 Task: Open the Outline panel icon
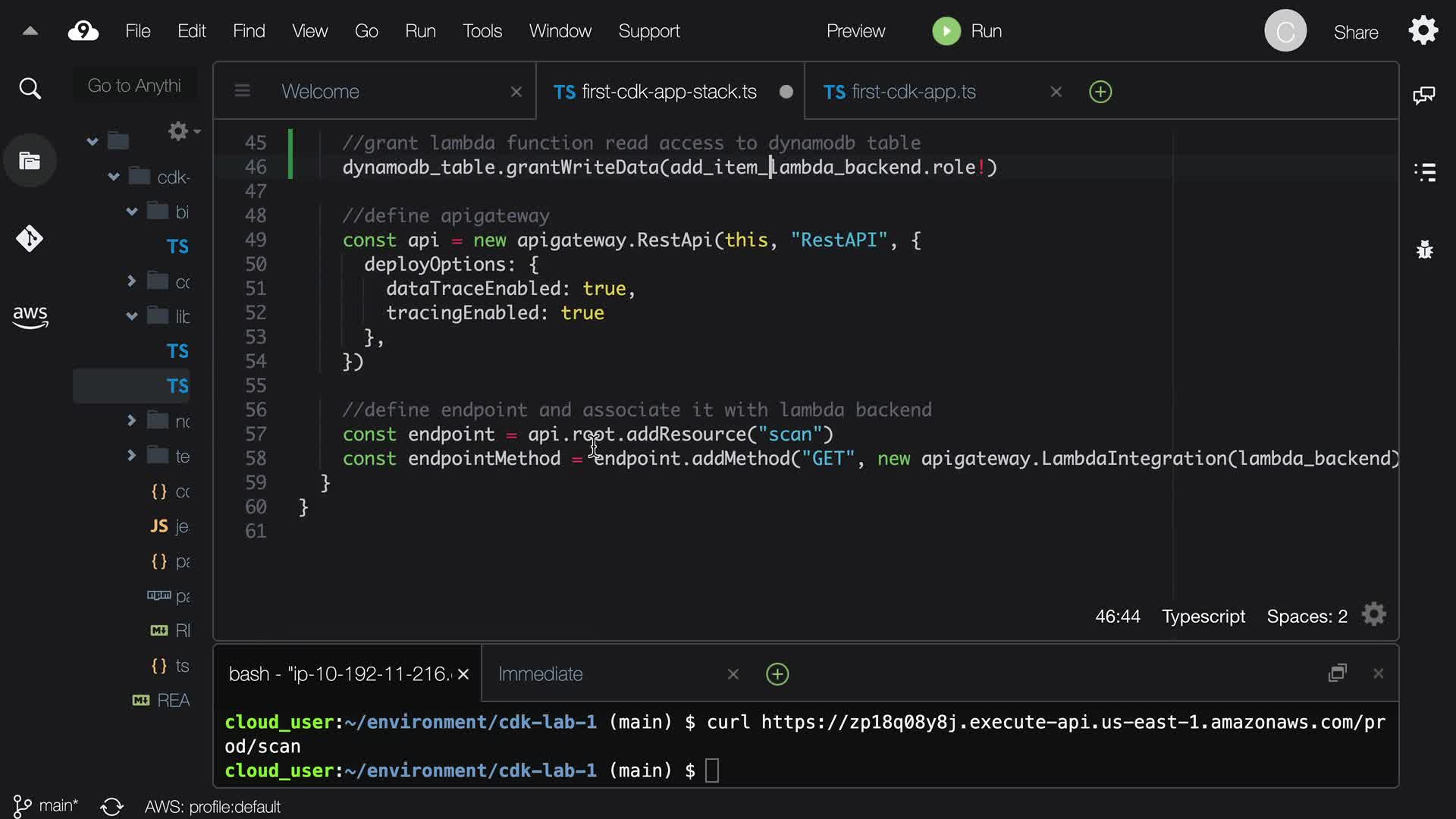[1425, 172]
